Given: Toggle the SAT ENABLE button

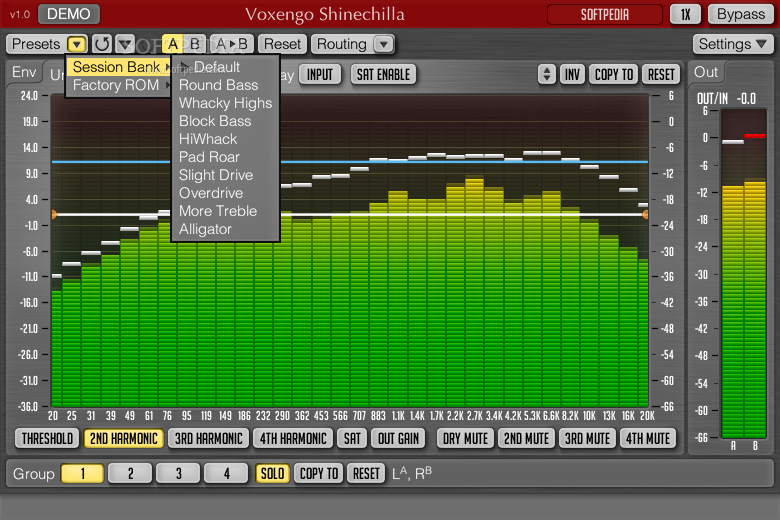Looking at the screenshot, I should [x=383, y=75].
